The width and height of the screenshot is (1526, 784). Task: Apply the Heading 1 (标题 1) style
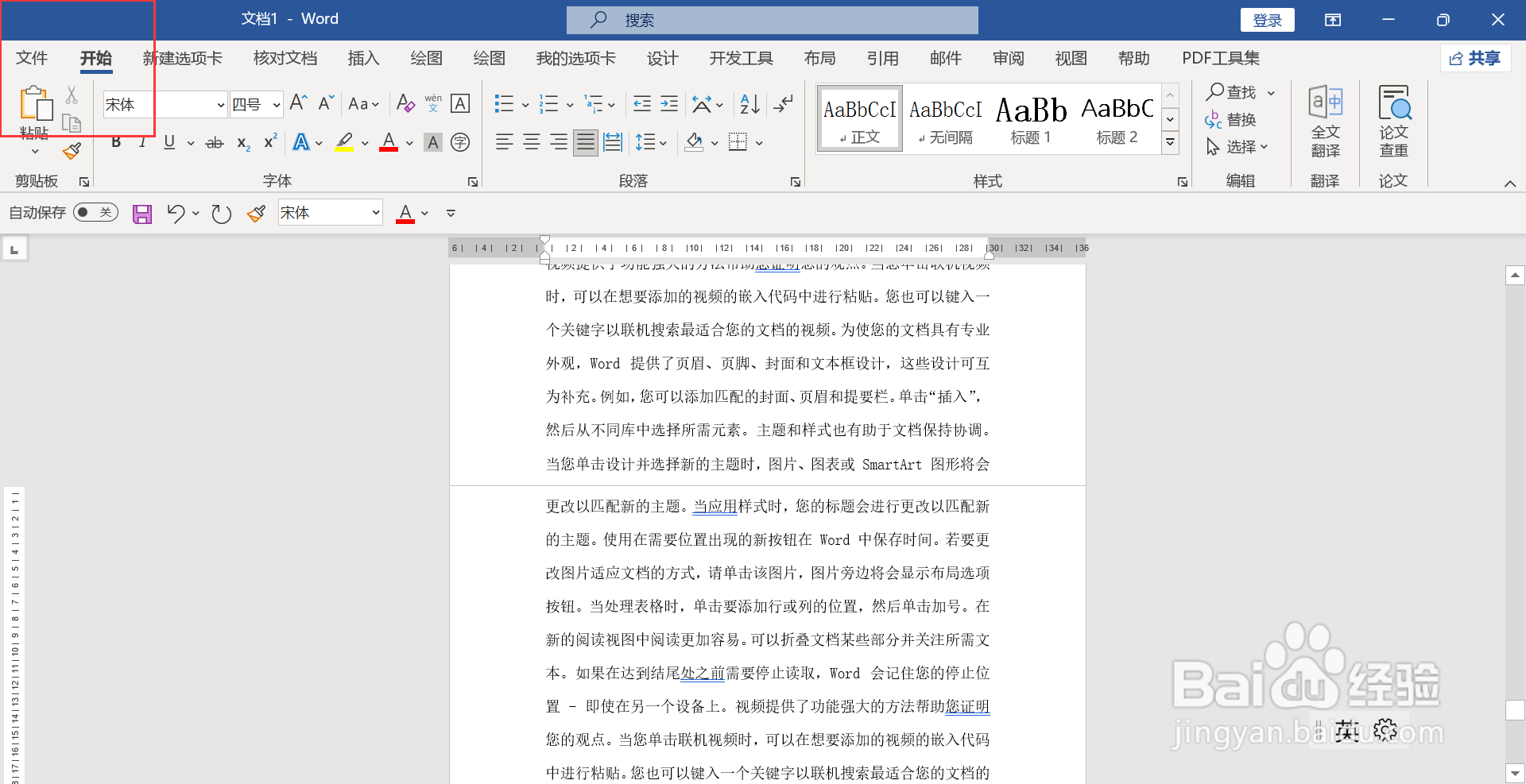pyautogui.click(x=1031, y=118)
